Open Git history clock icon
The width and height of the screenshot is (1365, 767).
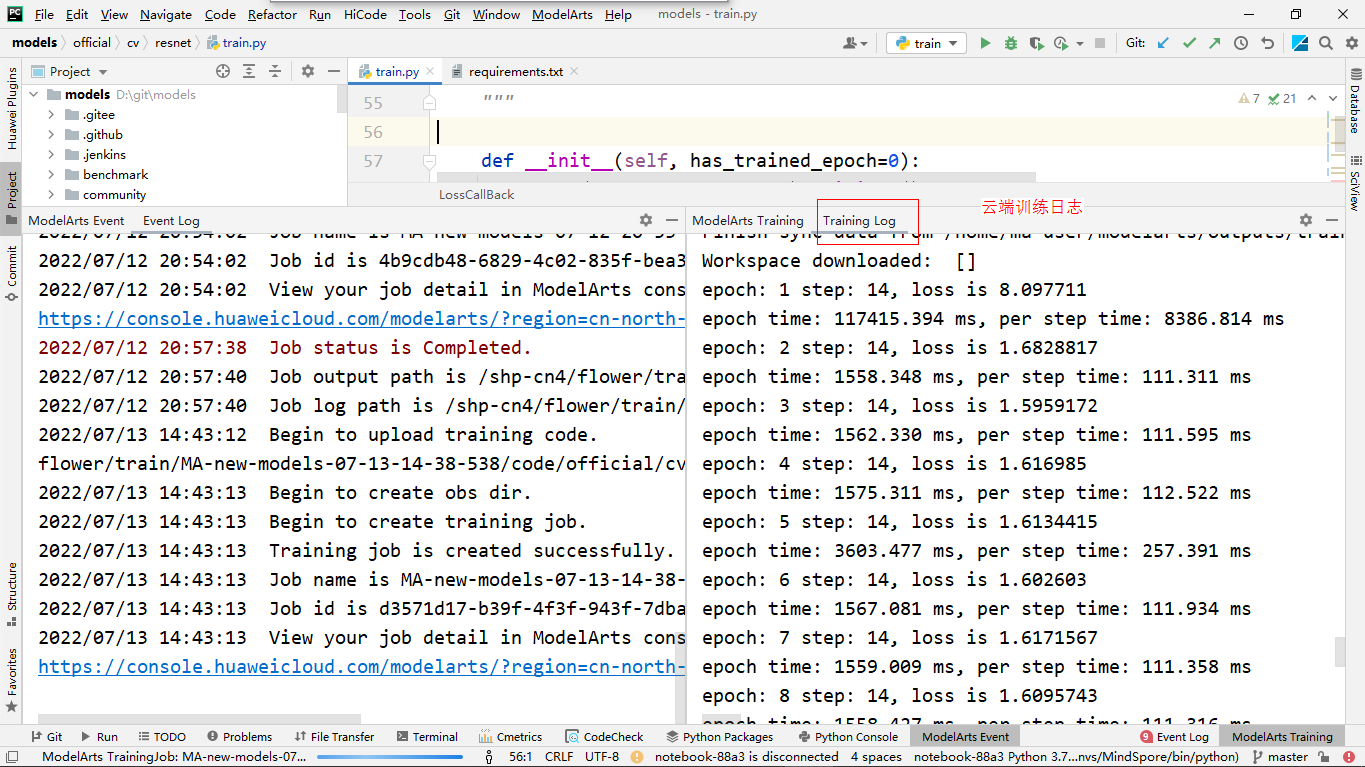click(x=1241, y=43)
